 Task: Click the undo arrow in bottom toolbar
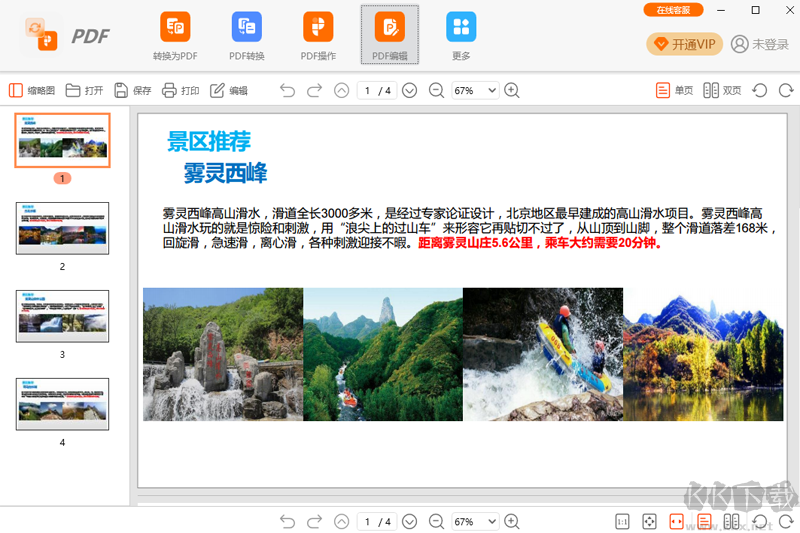[288, 522]
